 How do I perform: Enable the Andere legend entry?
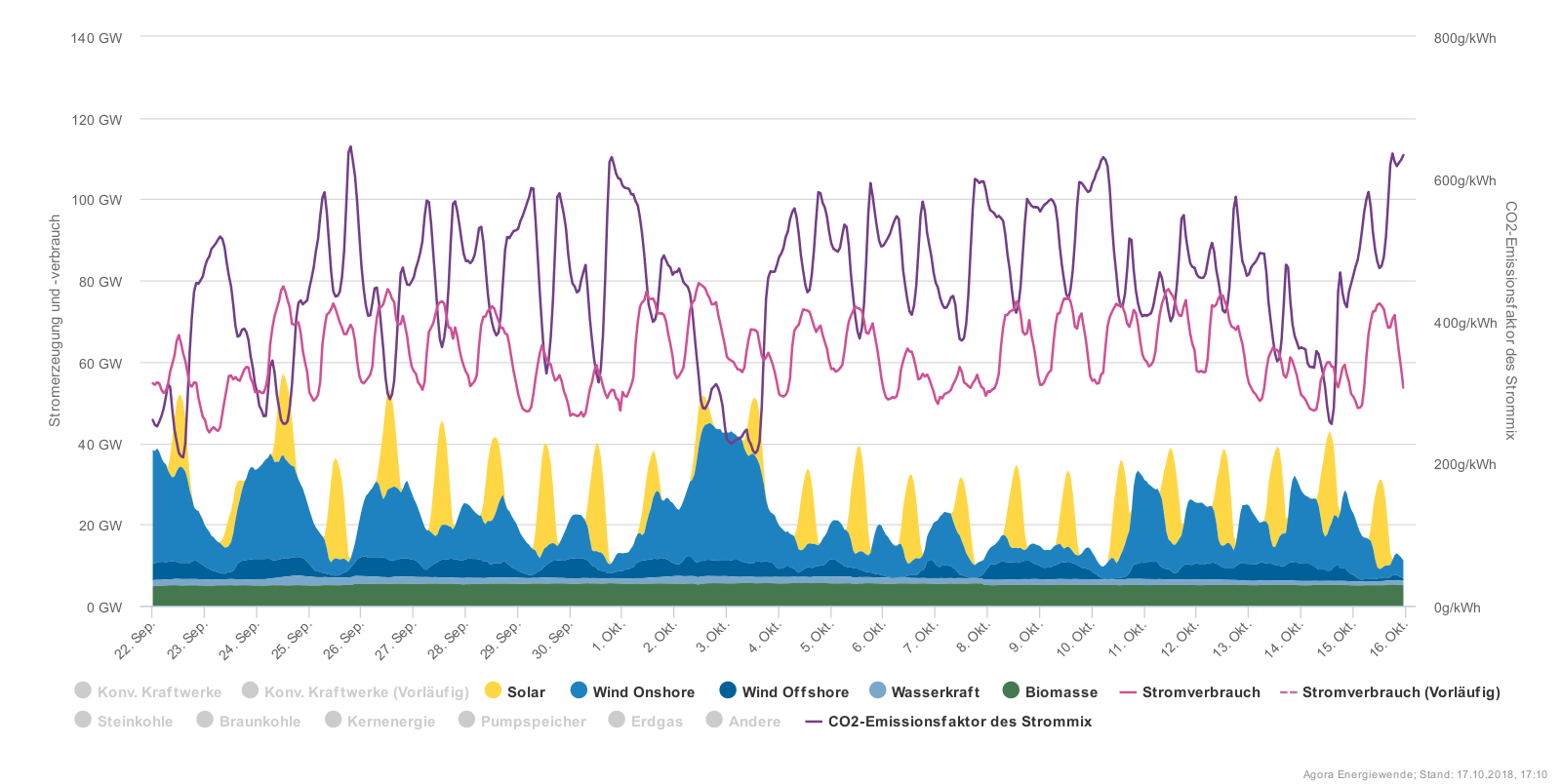pos(754,722)
